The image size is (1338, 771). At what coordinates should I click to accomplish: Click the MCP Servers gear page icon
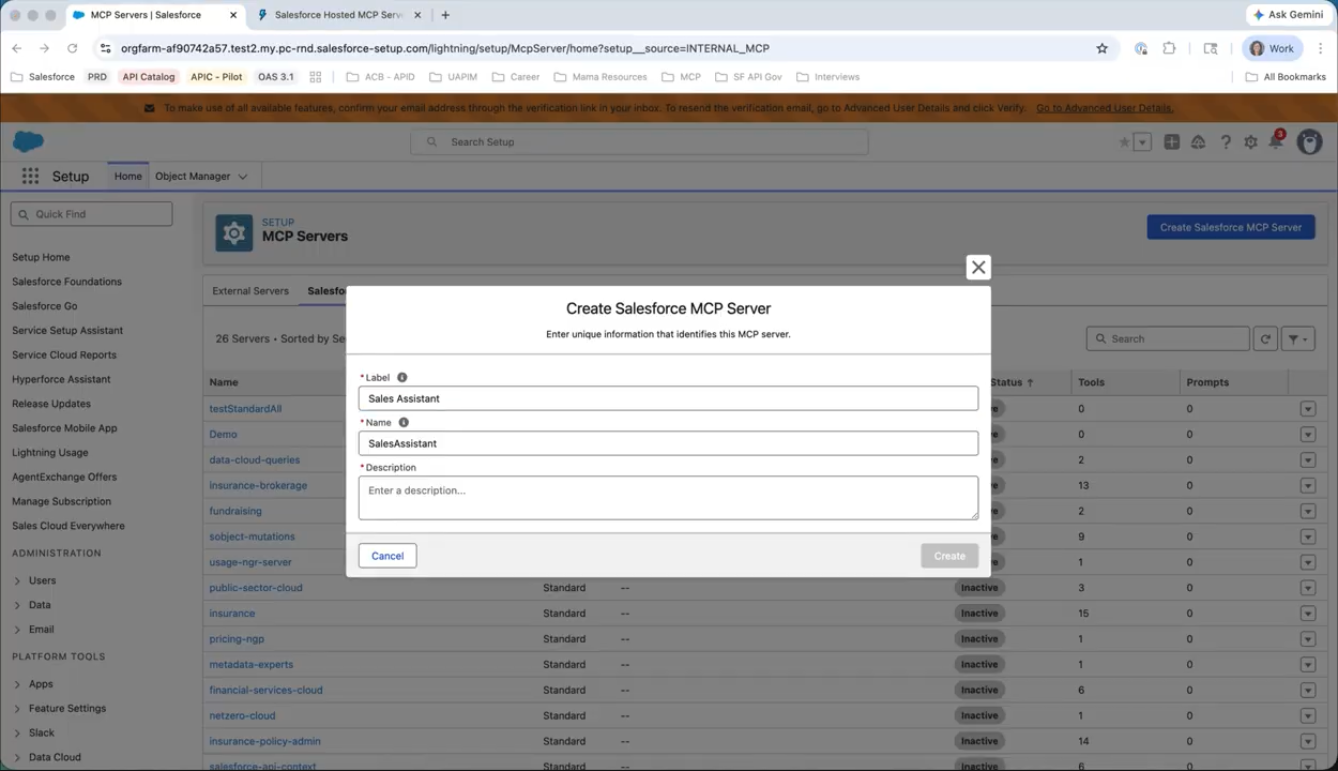tap(234, 233)
